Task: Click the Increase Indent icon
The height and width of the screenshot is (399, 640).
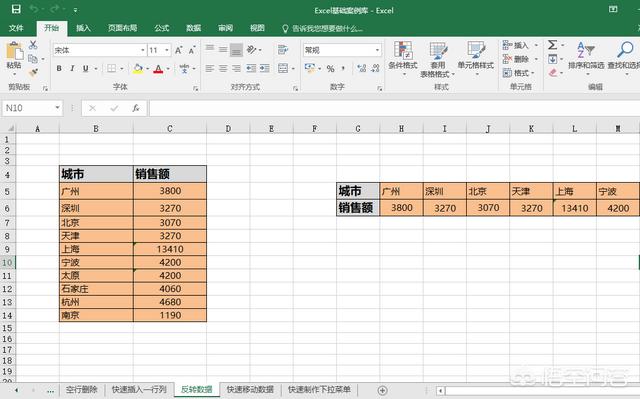Action: coord(265,69)
